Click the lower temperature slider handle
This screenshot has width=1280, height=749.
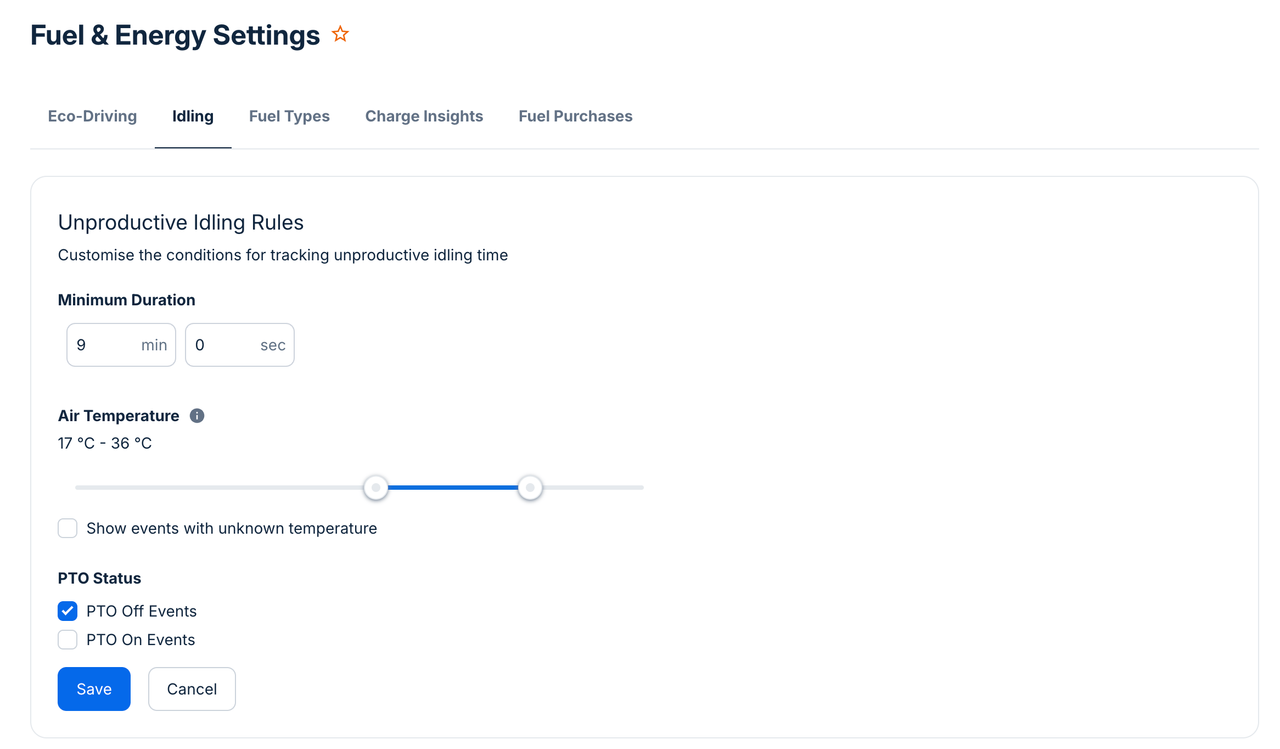point(376,487)
